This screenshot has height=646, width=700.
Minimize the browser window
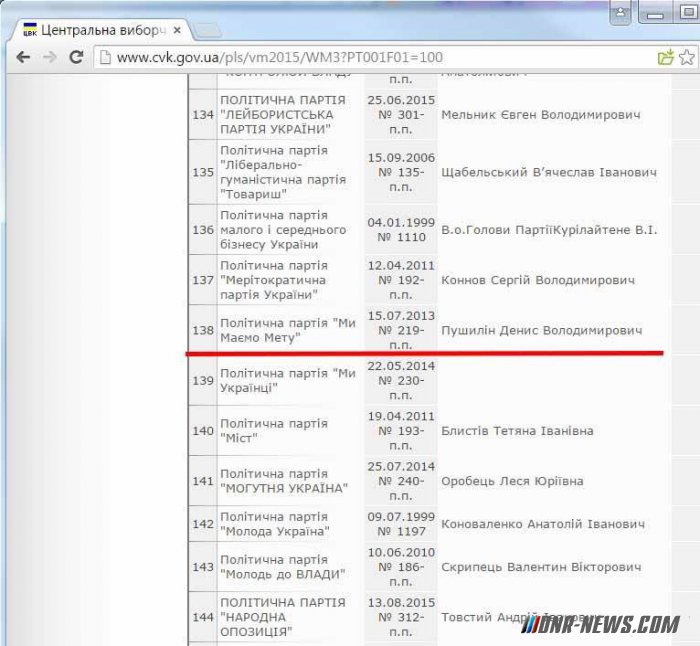655,13
